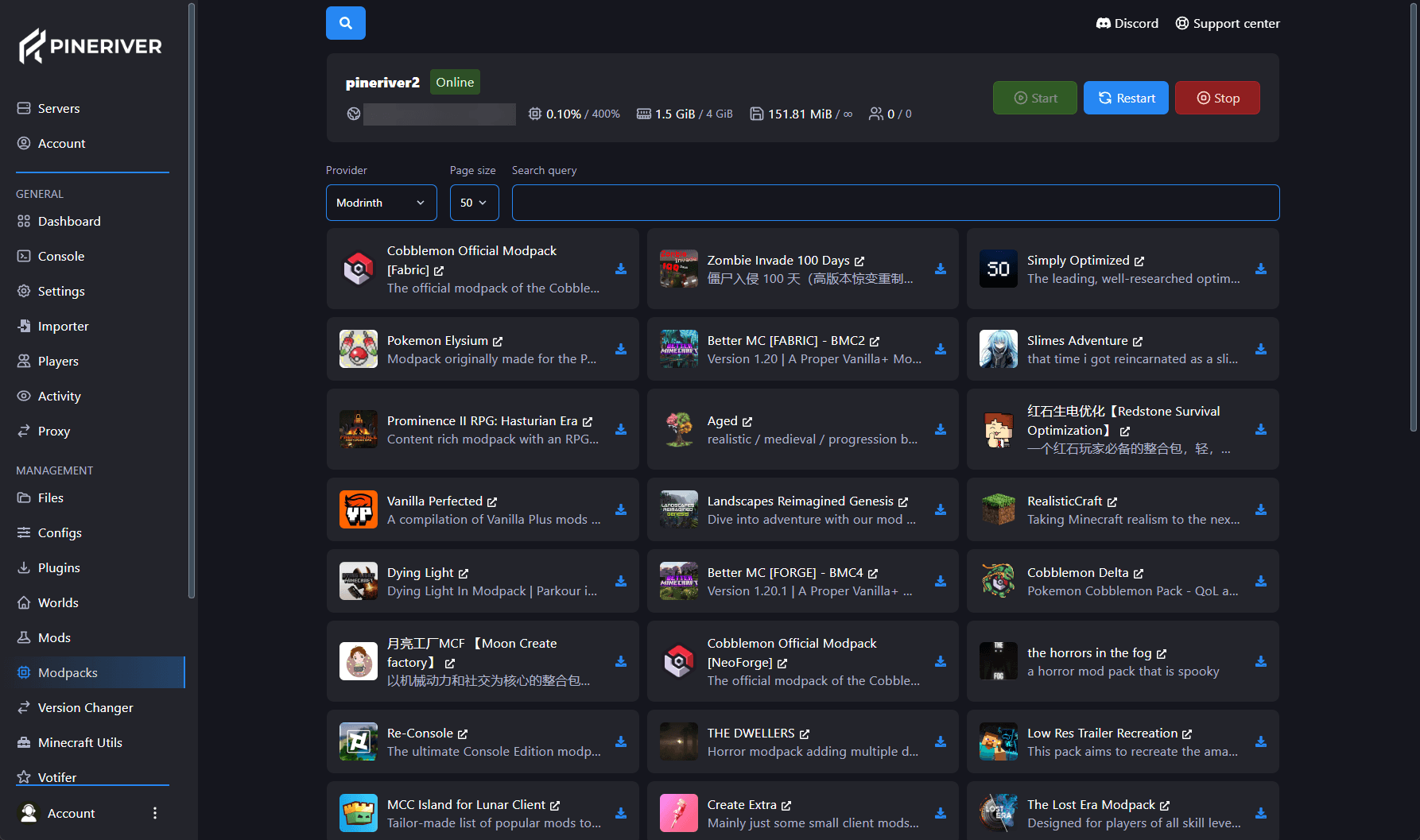Download Dying Light modpack

coord(621,582)
